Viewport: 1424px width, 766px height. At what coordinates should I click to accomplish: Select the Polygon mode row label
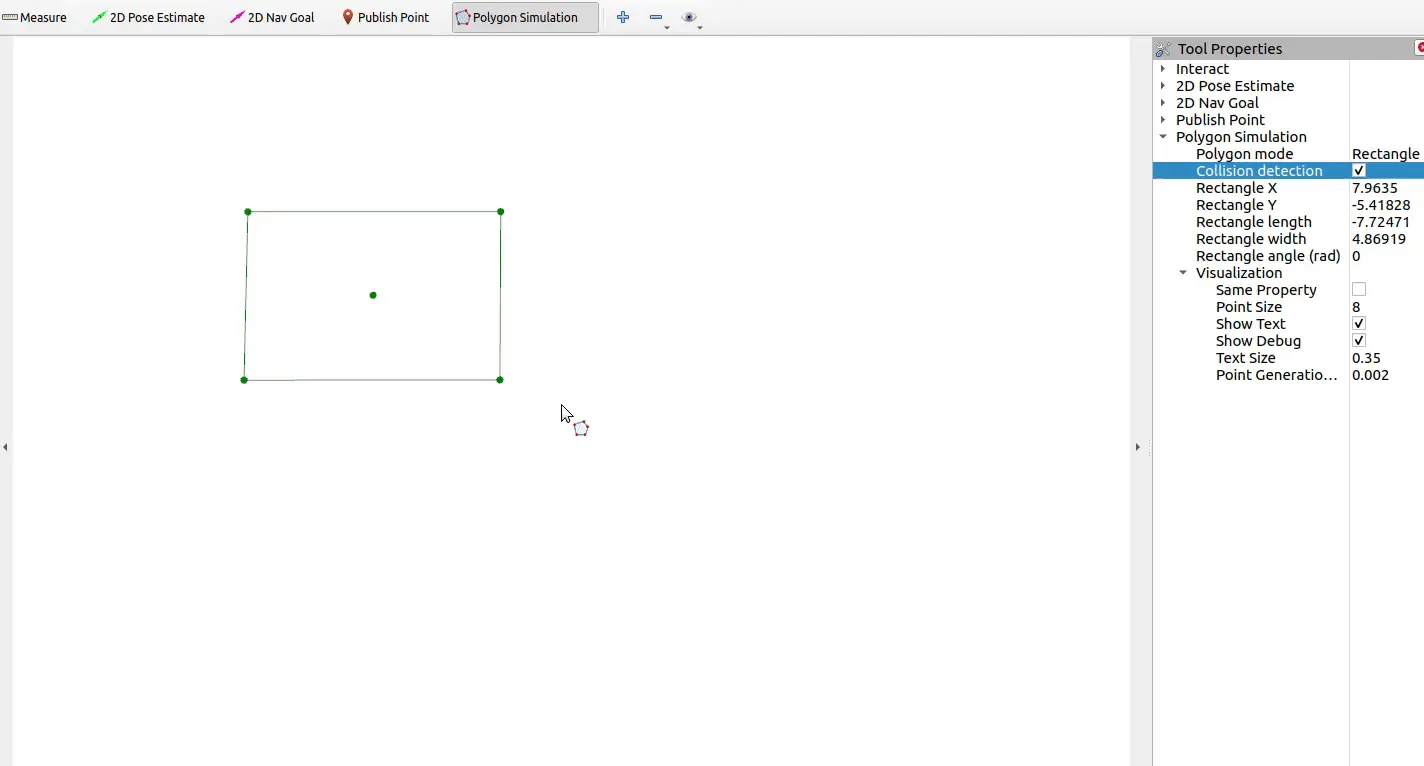[x=1244, y=154]
